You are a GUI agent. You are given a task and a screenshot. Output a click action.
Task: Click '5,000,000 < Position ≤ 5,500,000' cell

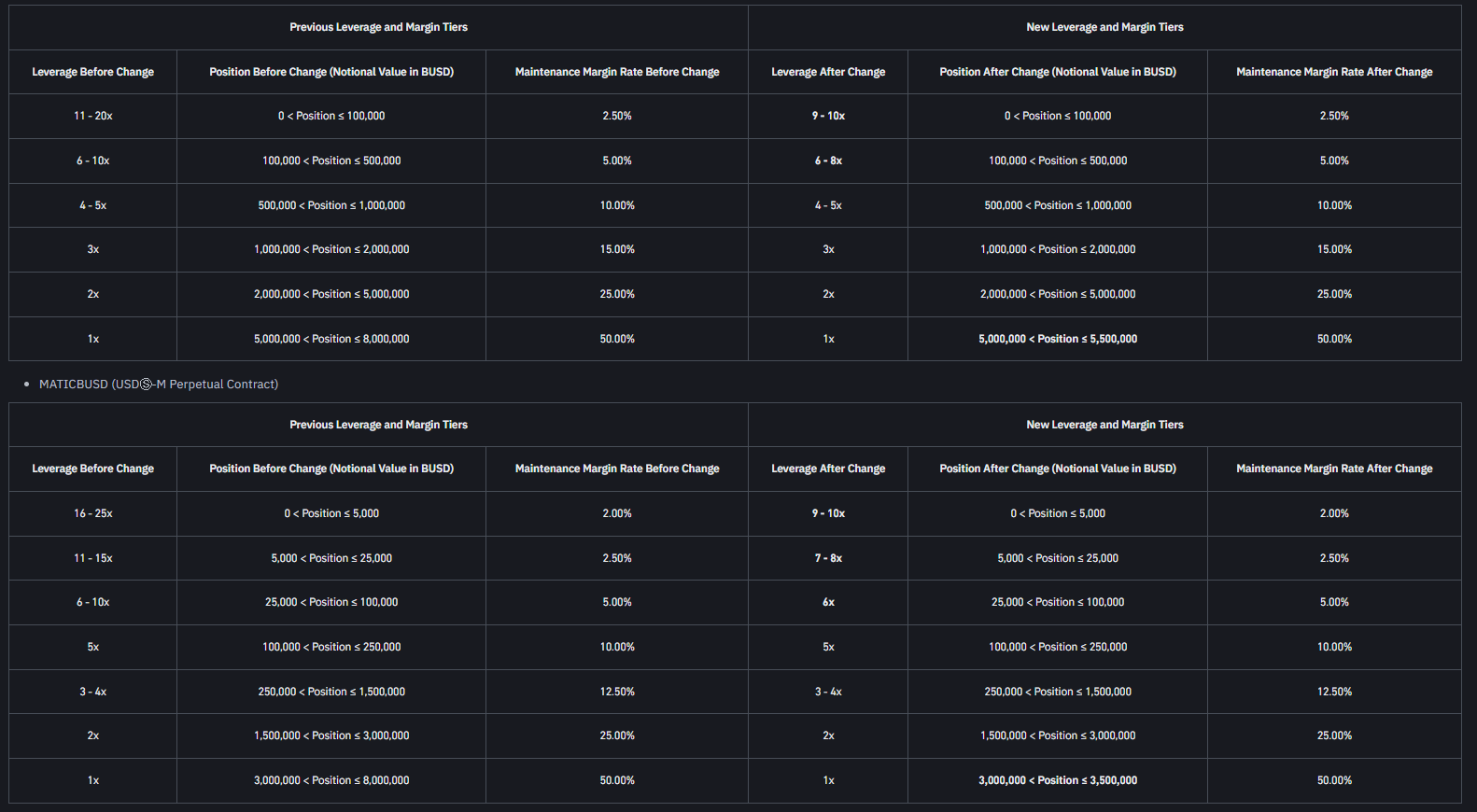click(x=1058, y=339)
